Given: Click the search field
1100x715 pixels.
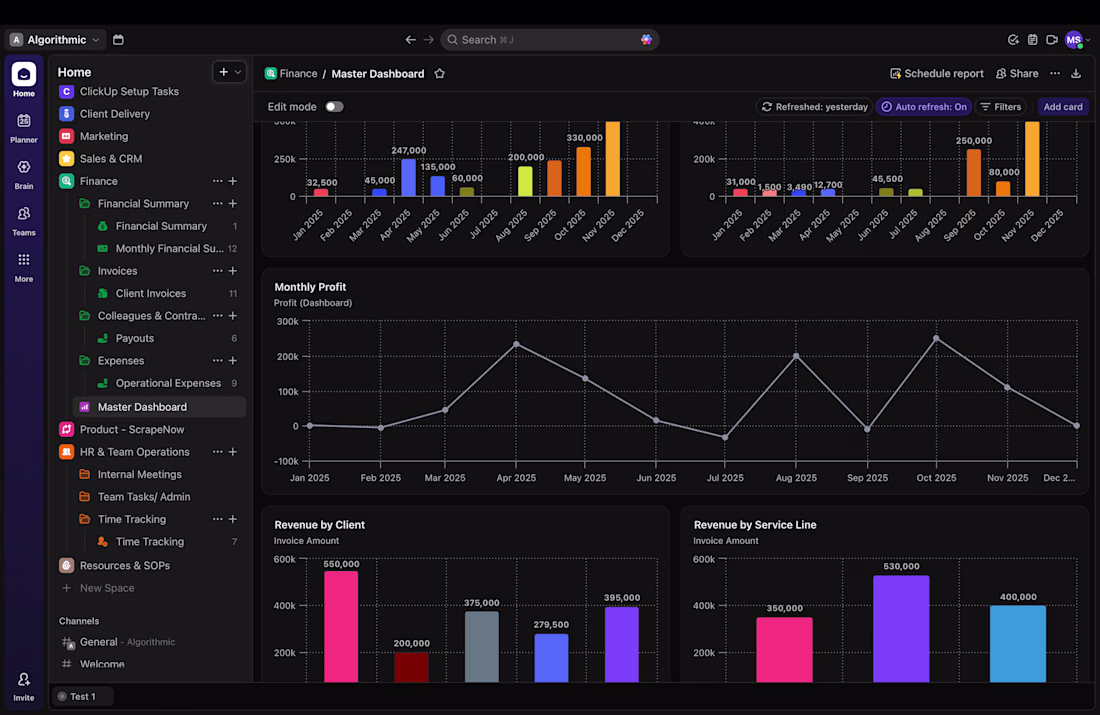Looking at the screenshot, I should [549, 40].
